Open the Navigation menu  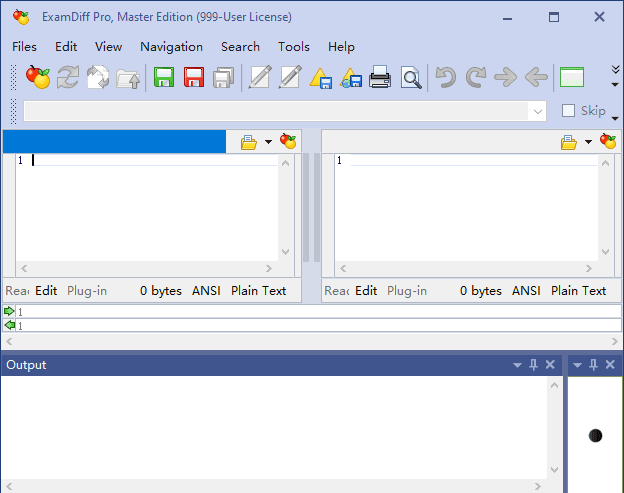pos(171,47)
